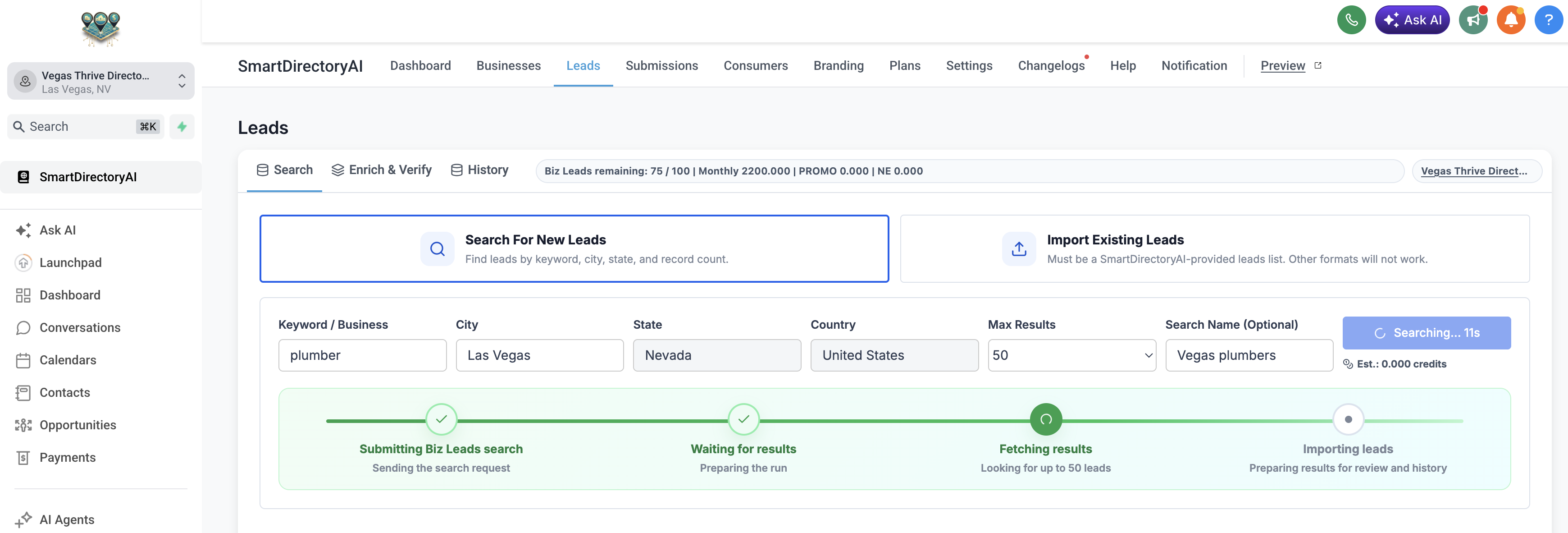The image size is (1568, 533).
Task: Open the Vegas Thrive Directory location switcher
Action: [101, 81]
